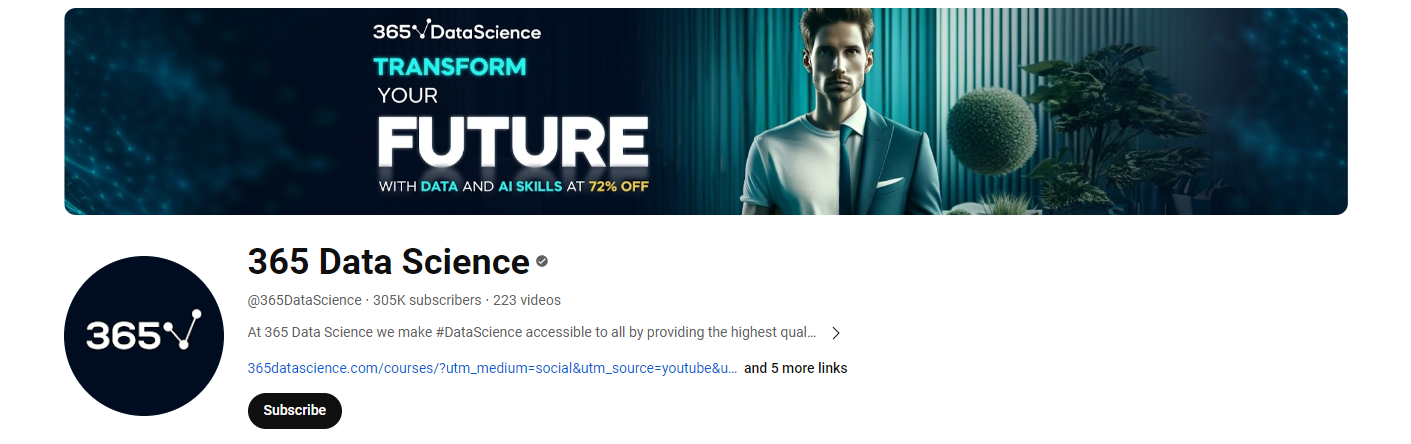Click the 223 videos count
This screenshot has width=1411, height=444.
(527, 300)
